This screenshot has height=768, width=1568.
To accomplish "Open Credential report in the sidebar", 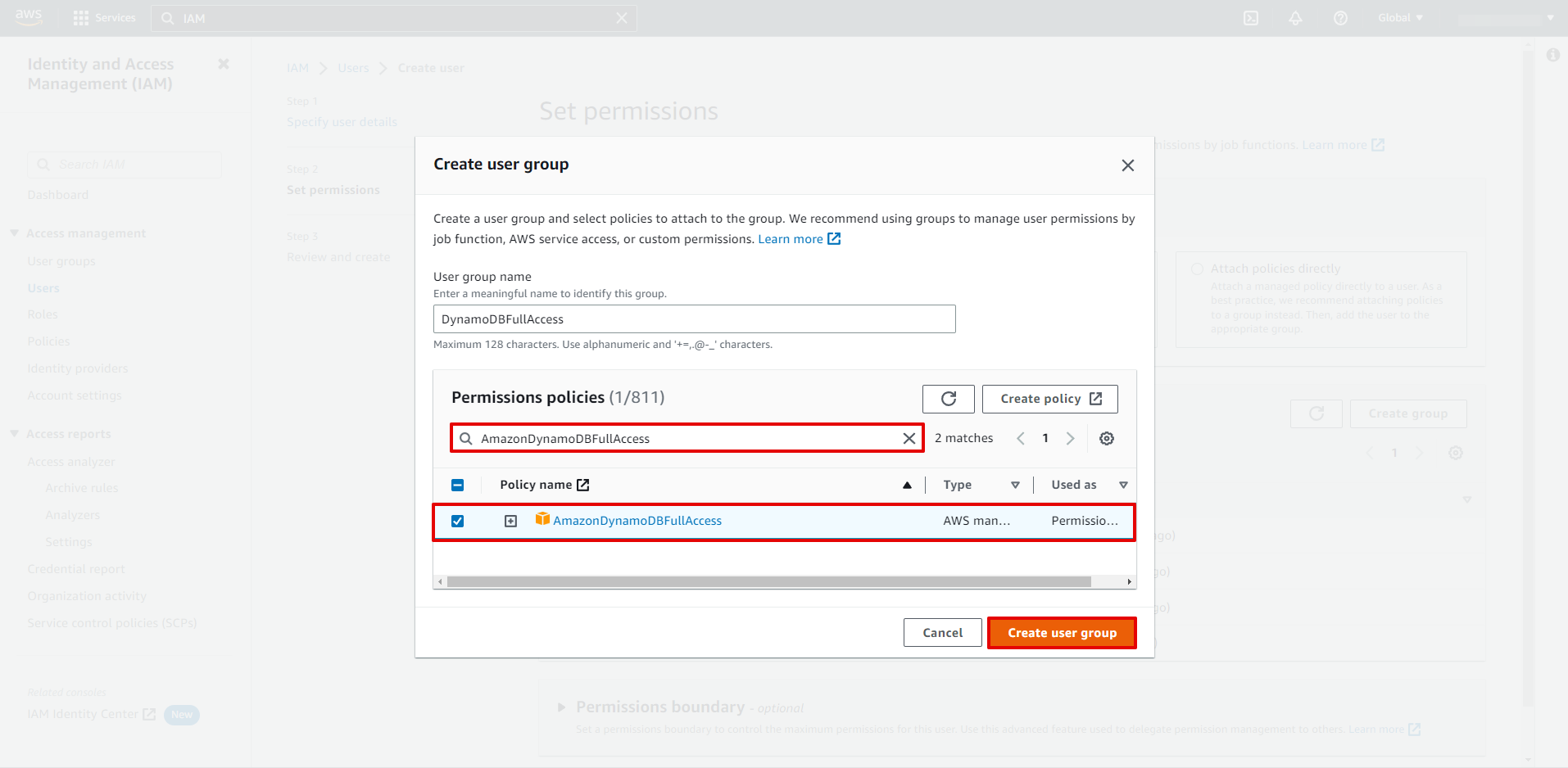I will point(76,569).
